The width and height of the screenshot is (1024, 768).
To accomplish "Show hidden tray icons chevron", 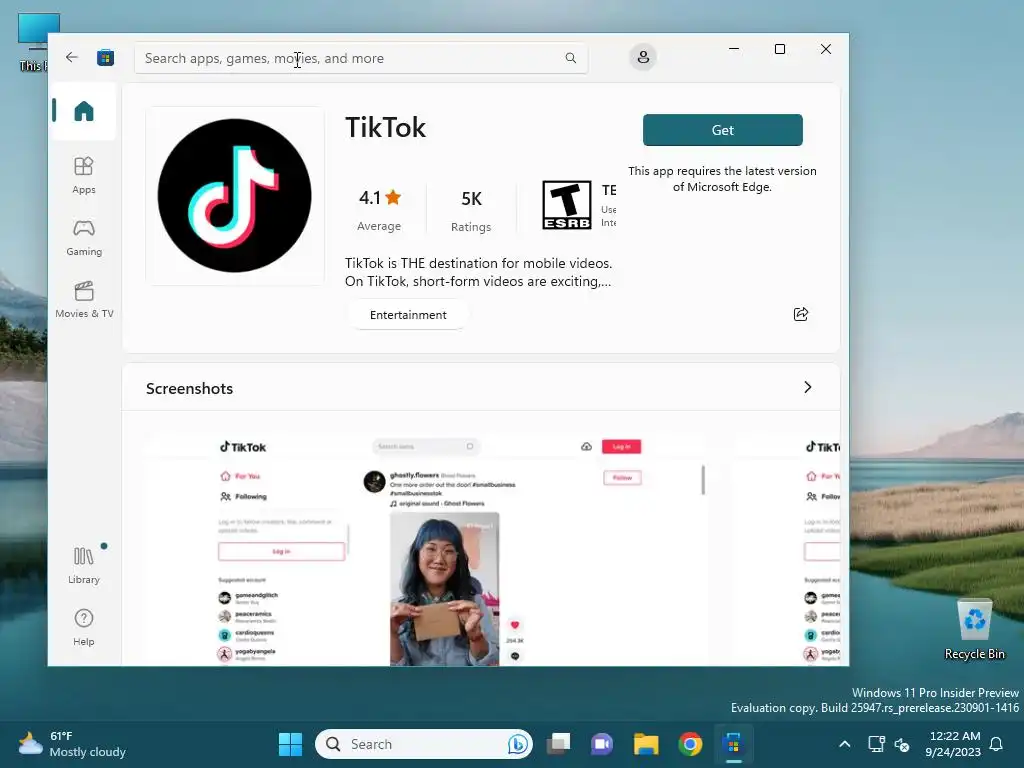I will [x=844, y=744].
